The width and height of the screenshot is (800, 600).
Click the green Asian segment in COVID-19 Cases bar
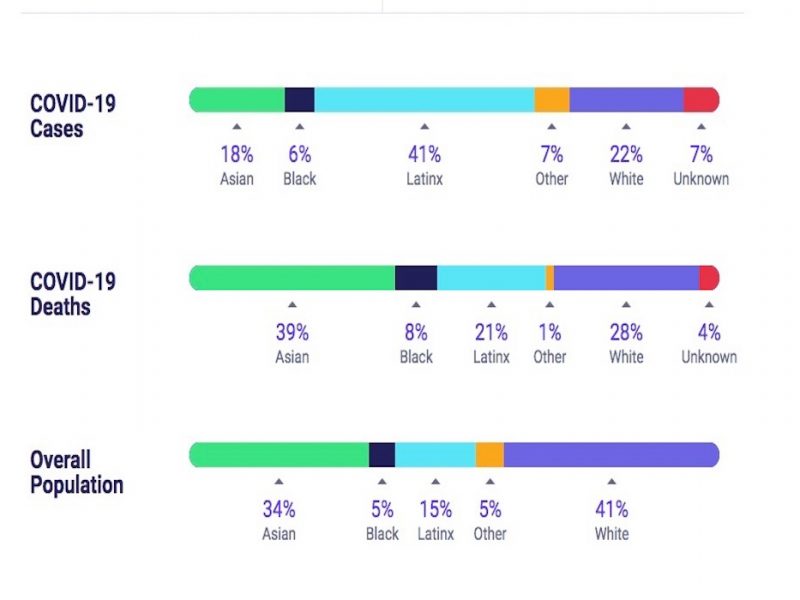pos(237,99)
